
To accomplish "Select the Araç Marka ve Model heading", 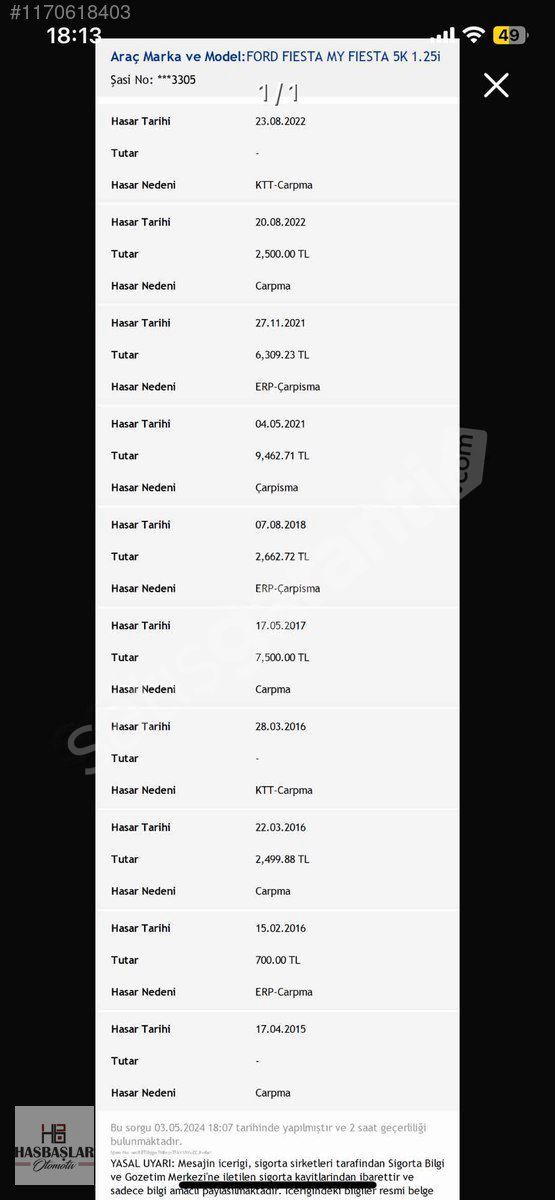I will (177, 57).
